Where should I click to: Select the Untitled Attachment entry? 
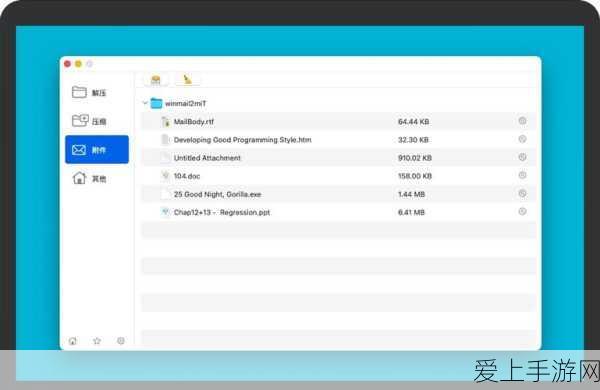tap(207, 158)
